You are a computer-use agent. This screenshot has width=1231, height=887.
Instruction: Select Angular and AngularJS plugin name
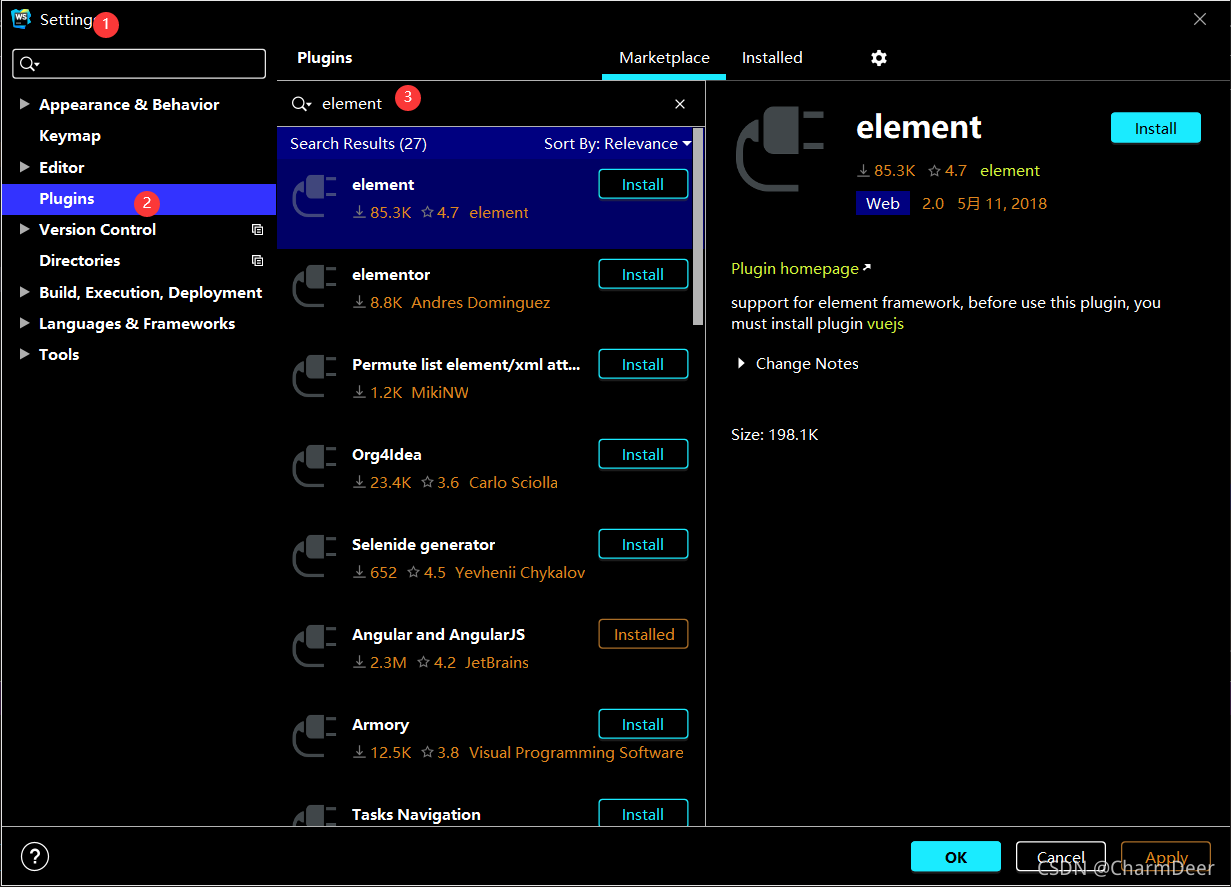(438, 634)
